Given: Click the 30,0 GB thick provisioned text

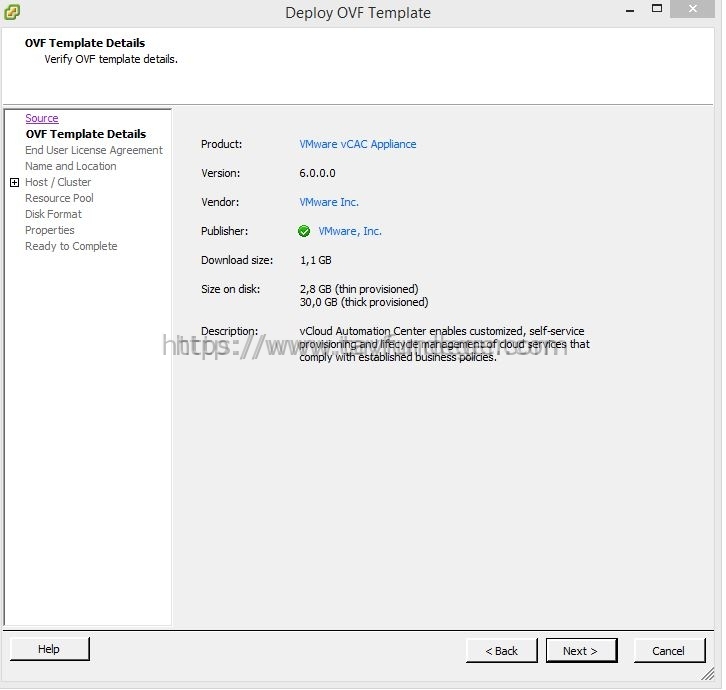Looking at the screenshot, I should (x=364, y=302).
